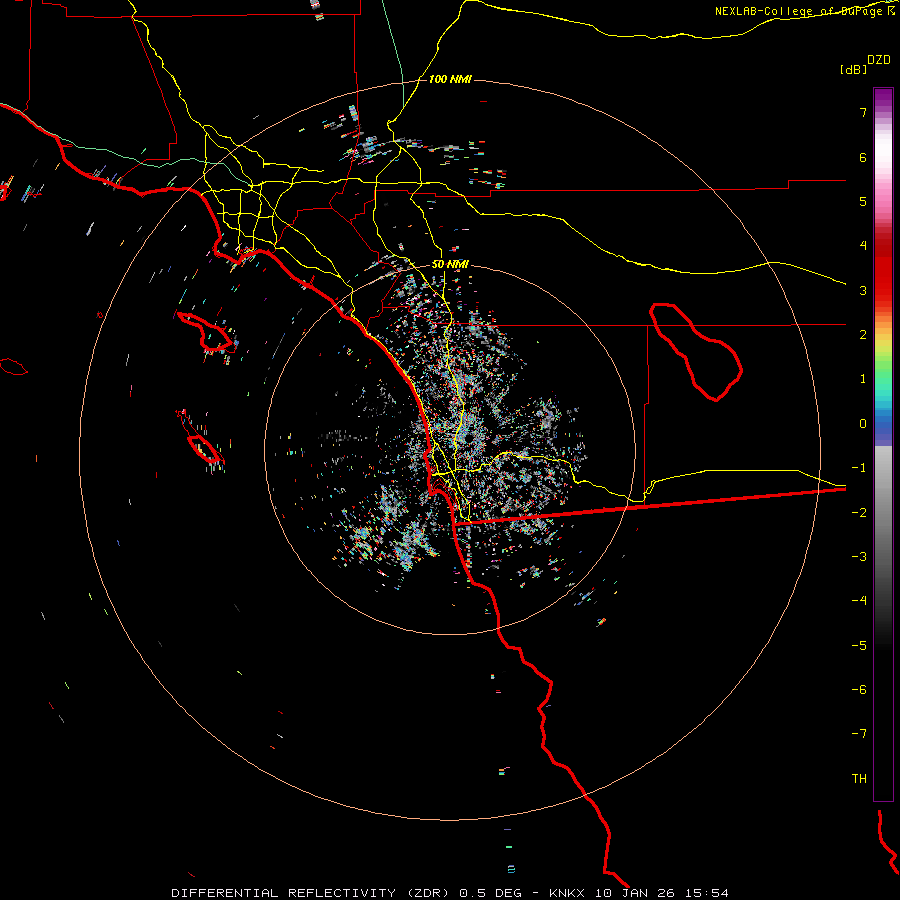Click the -2 dB tick label on scale

click(859, 513)
